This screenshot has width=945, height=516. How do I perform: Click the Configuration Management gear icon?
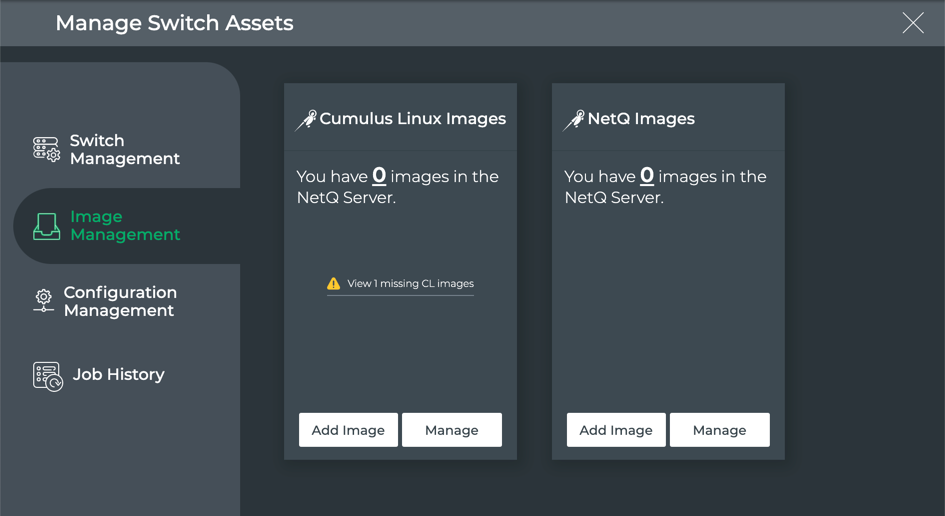pos(43,301)
